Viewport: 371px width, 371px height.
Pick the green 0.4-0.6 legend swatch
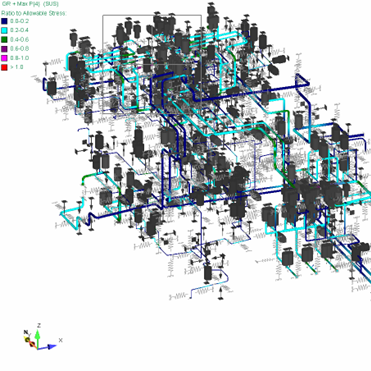tap(4, 39)
